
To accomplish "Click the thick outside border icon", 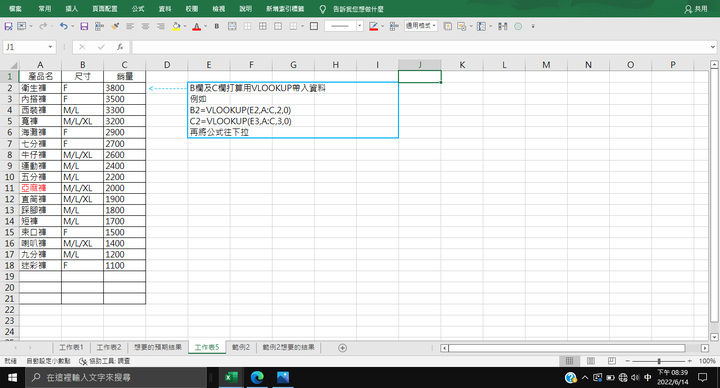I will point(314,26).
